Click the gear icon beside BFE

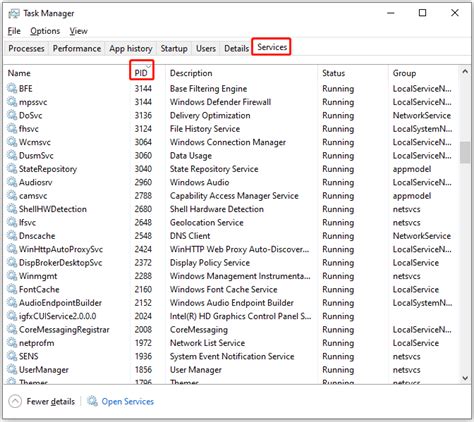12,88
